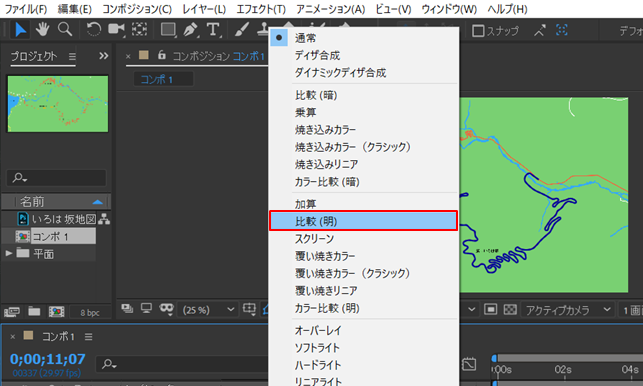The width and height of the screenshot is (643, 386).
Task: Toggle the viewer lock icon
Action: 162,55
